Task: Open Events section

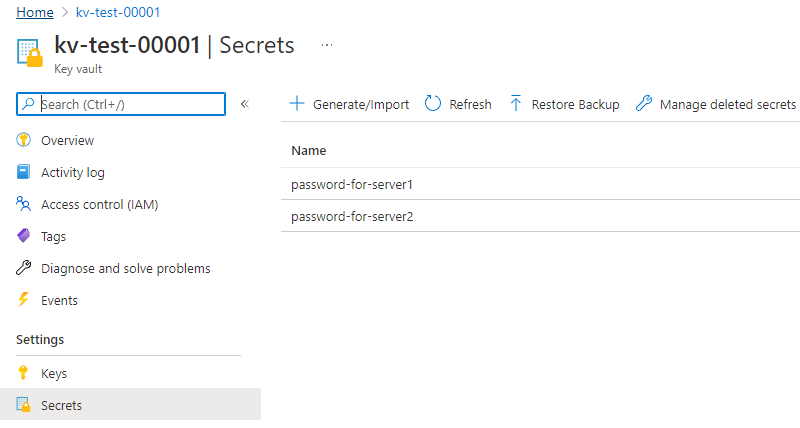Action: 59,300
